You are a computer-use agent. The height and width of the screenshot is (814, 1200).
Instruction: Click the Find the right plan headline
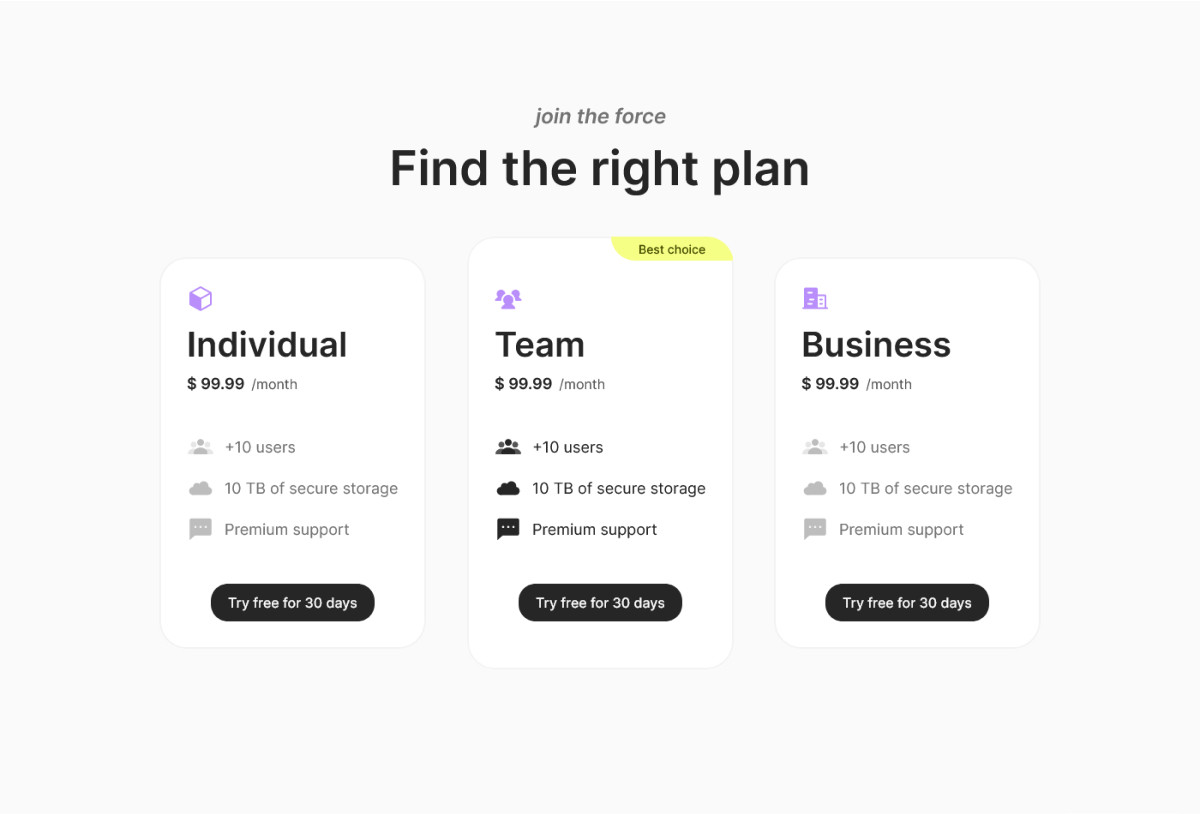pos(600,168)
